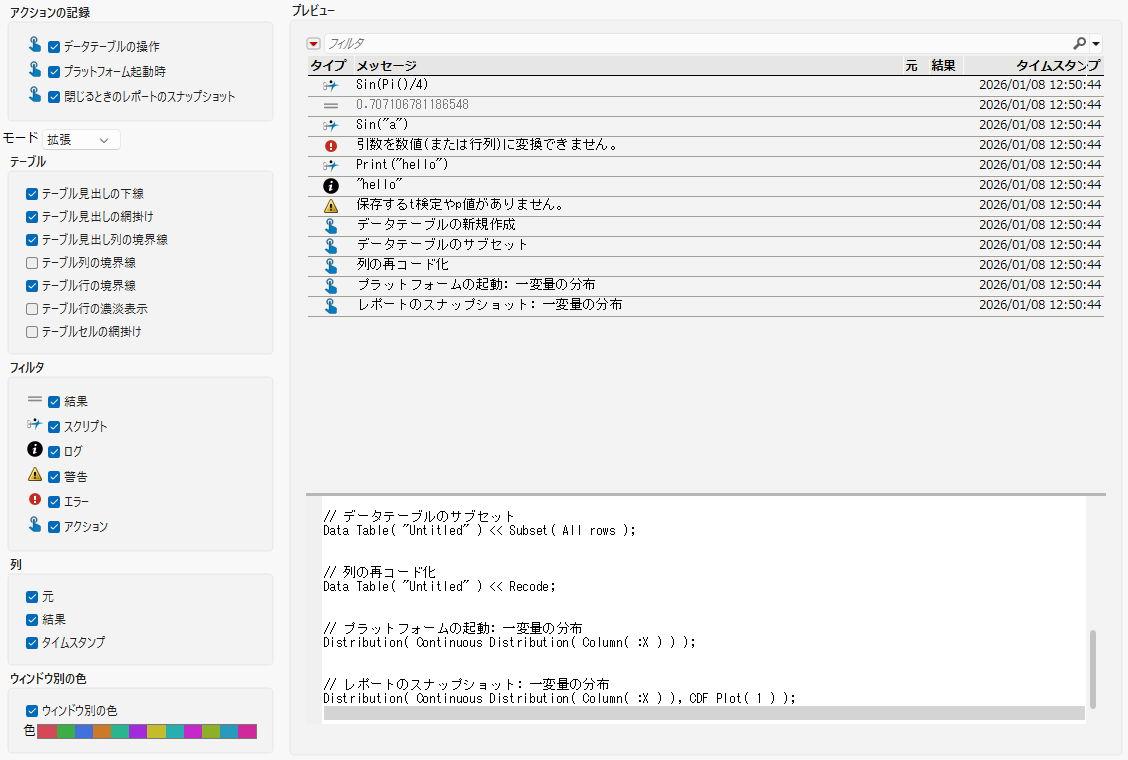Click action hand icon in filter section
Viewport: 1128px width, 760px height.
[35, 524]
